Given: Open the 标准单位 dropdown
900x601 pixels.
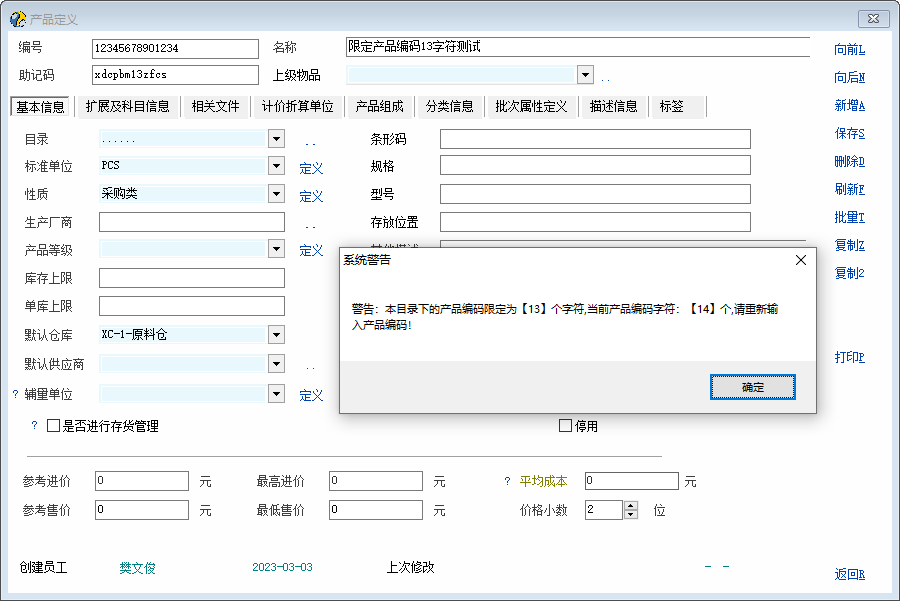Looking at the screenshot, I should click(276, 166).
